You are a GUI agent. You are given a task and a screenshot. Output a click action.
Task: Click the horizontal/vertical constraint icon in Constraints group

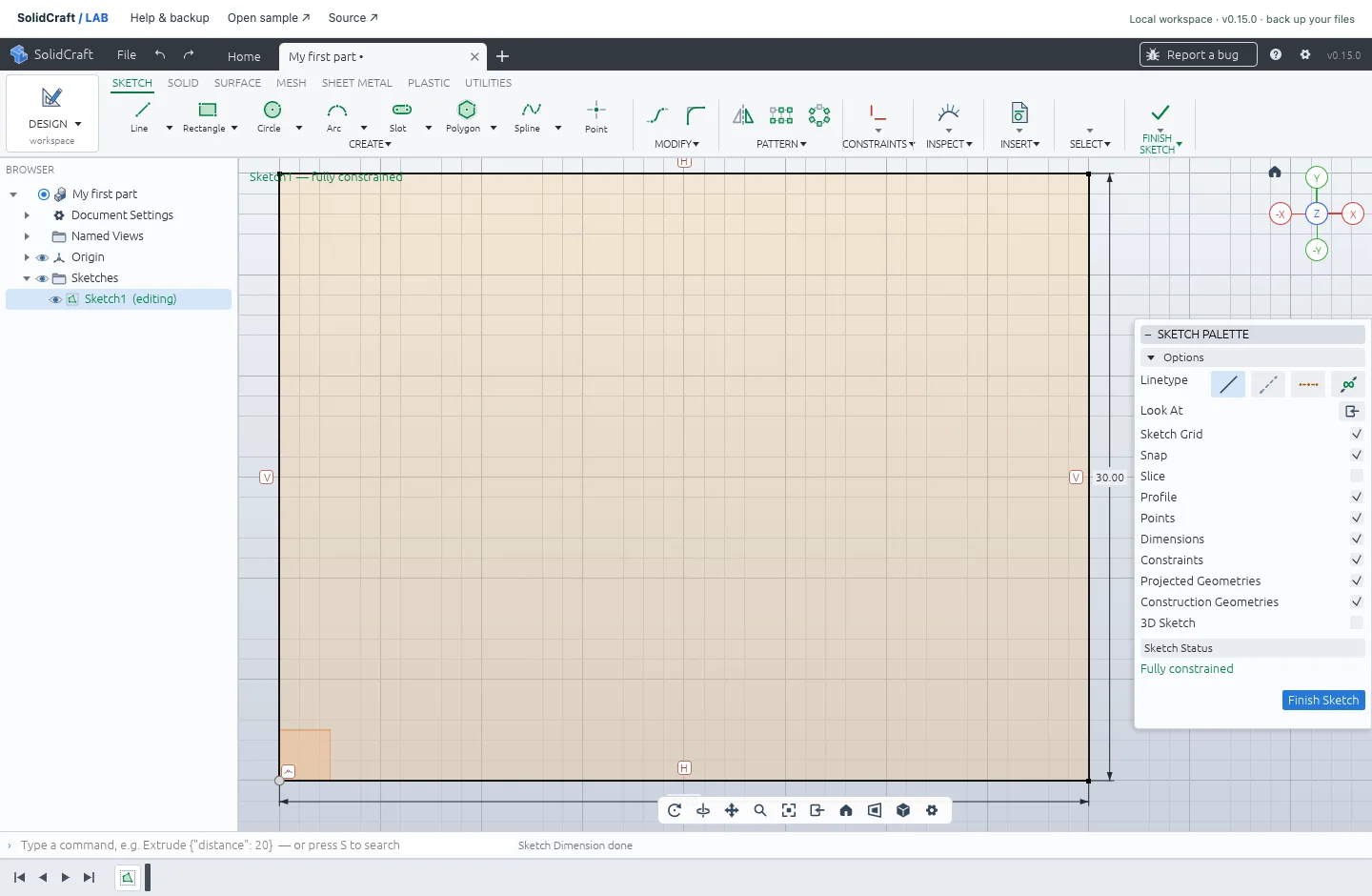coord(878,113)
